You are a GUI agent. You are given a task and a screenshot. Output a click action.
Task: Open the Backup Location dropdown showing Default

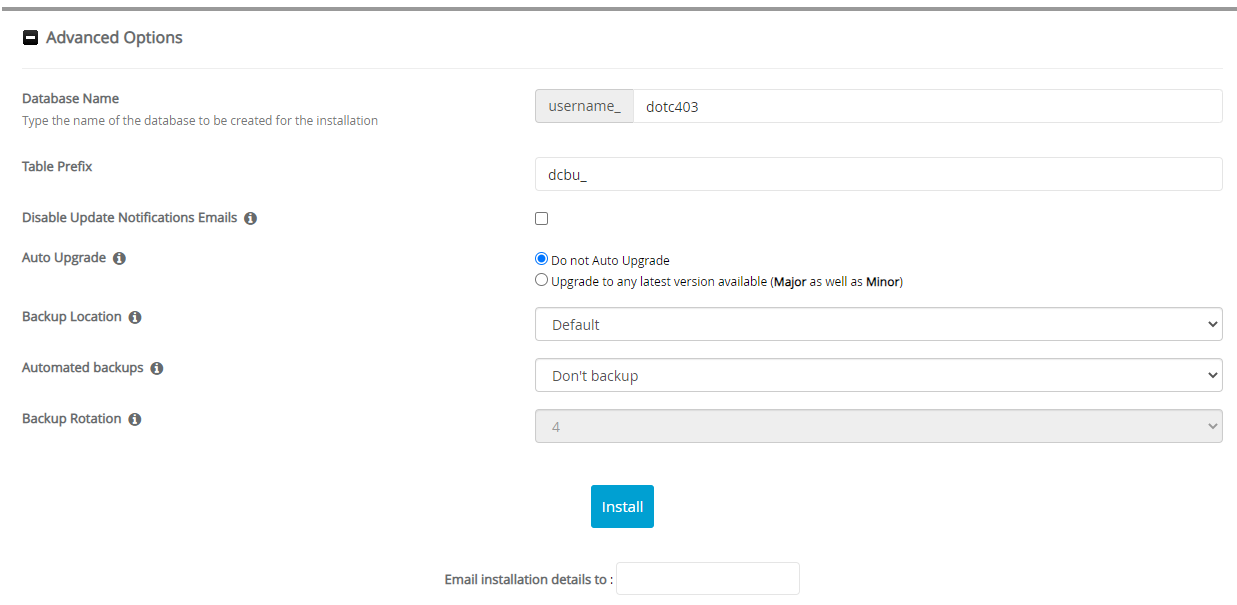pyautogui.click(x=878, y=324)
